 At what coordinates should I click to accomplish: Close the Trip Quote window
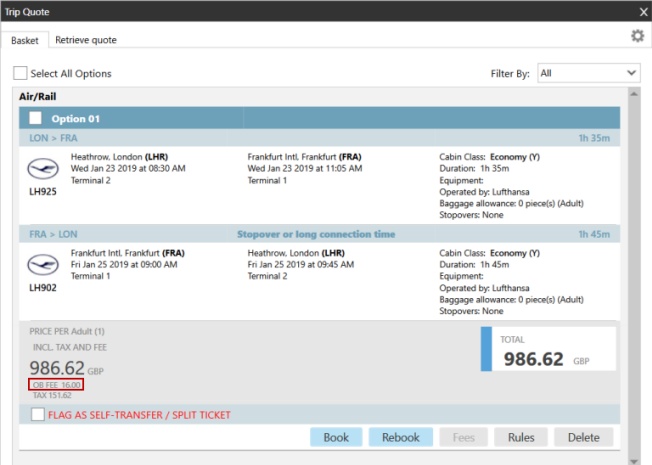pyautogui.click(x=642, y=12)
